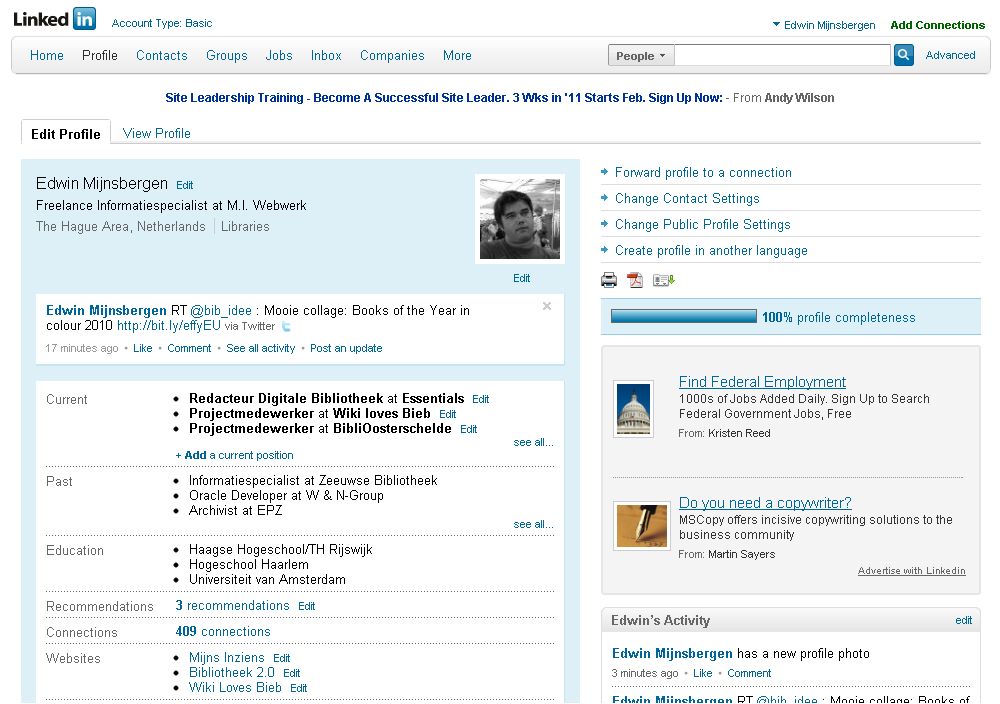Open the Contacts menu item

click(161, 55)
